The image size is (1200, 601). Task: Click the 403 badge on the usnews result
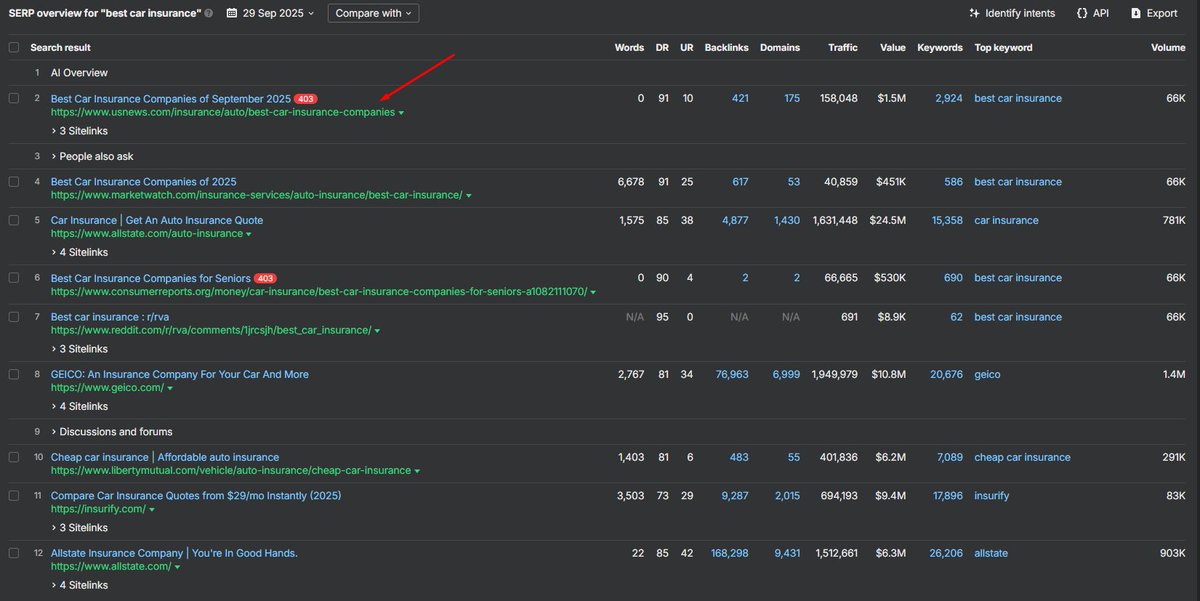[x=306, y=99]
